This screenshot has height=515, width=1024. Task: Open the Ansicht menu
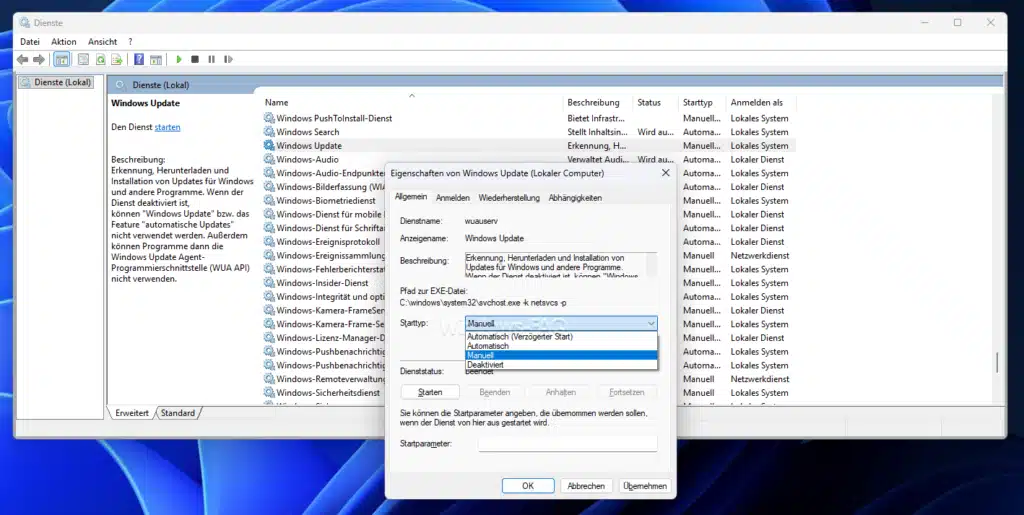(103, 42)
